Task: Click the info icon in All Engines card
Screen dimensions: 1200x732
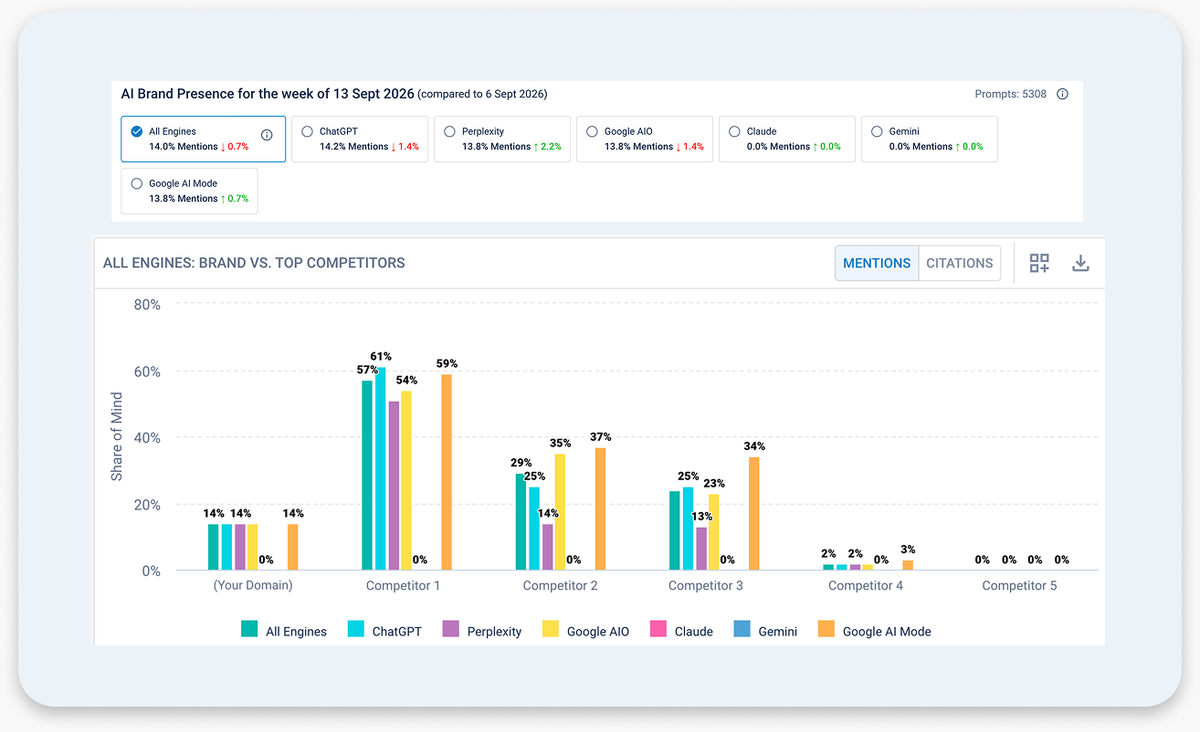Action: point(267,135)
